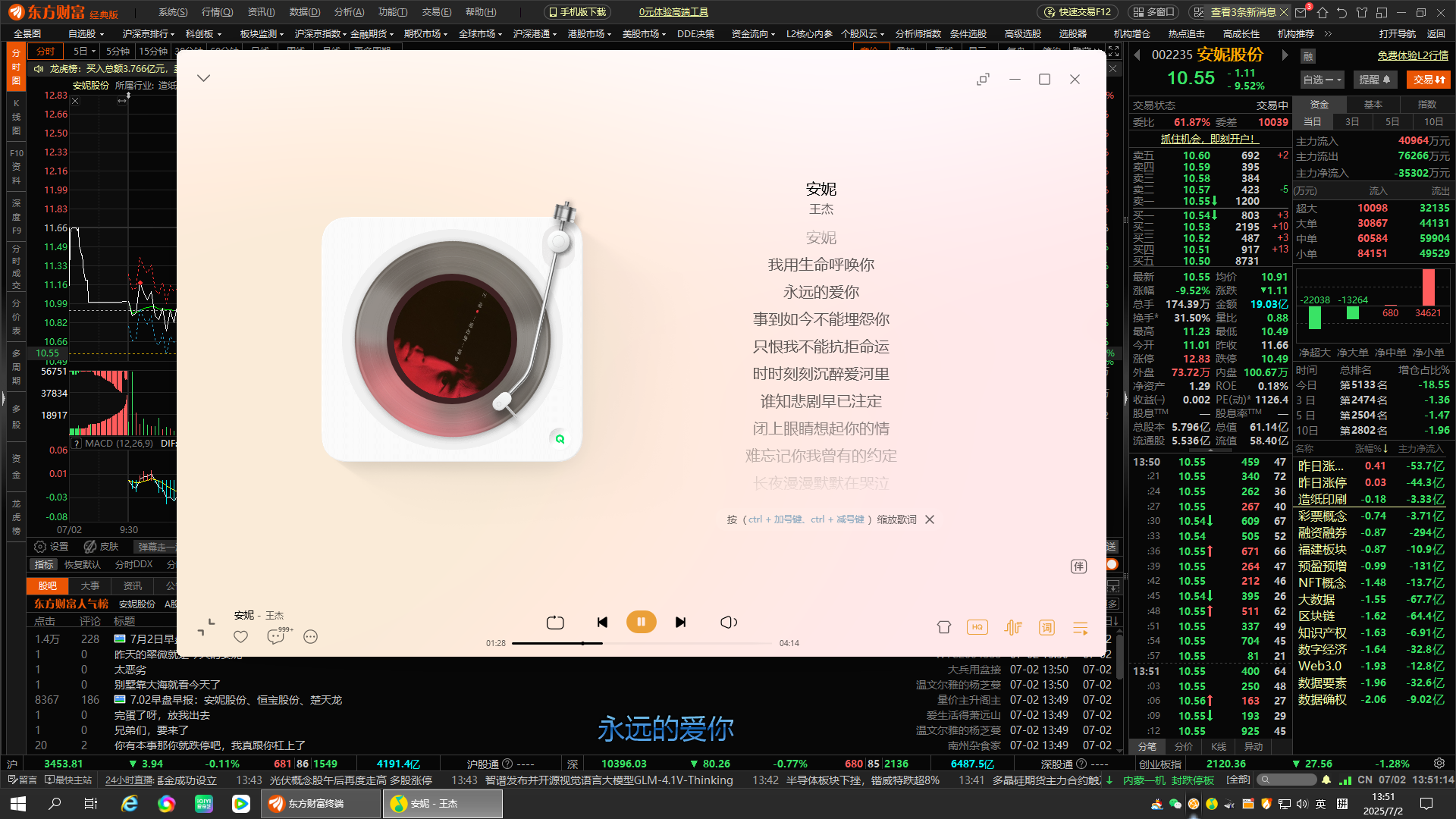Screen dimensions: 1456x819
Task: Open the 行情(Q) menu
Action: [x=217, y=12]
